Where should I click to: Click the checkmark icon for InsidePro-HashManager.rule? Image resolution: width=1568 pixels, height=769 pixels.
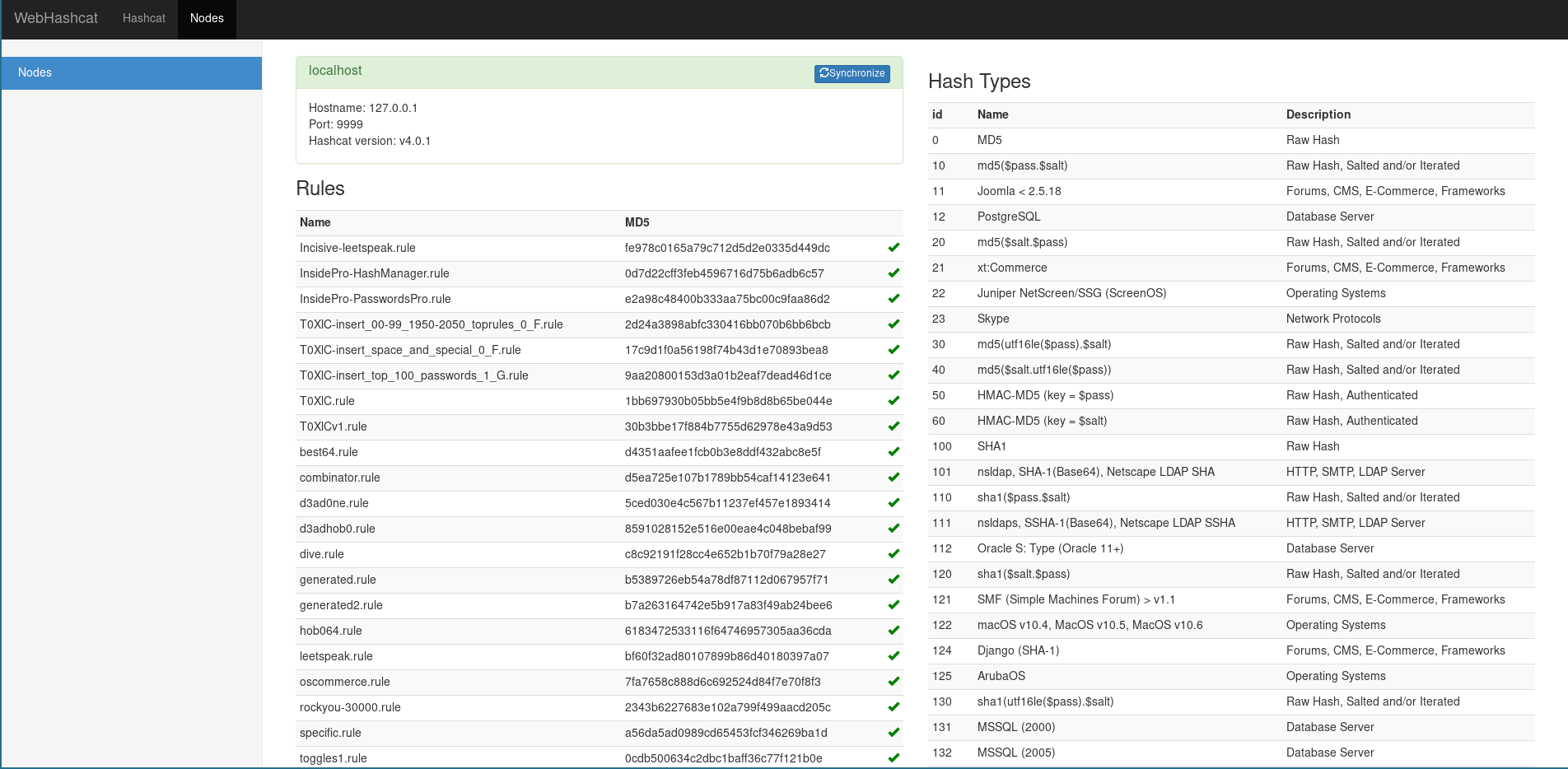coord(894,273)
